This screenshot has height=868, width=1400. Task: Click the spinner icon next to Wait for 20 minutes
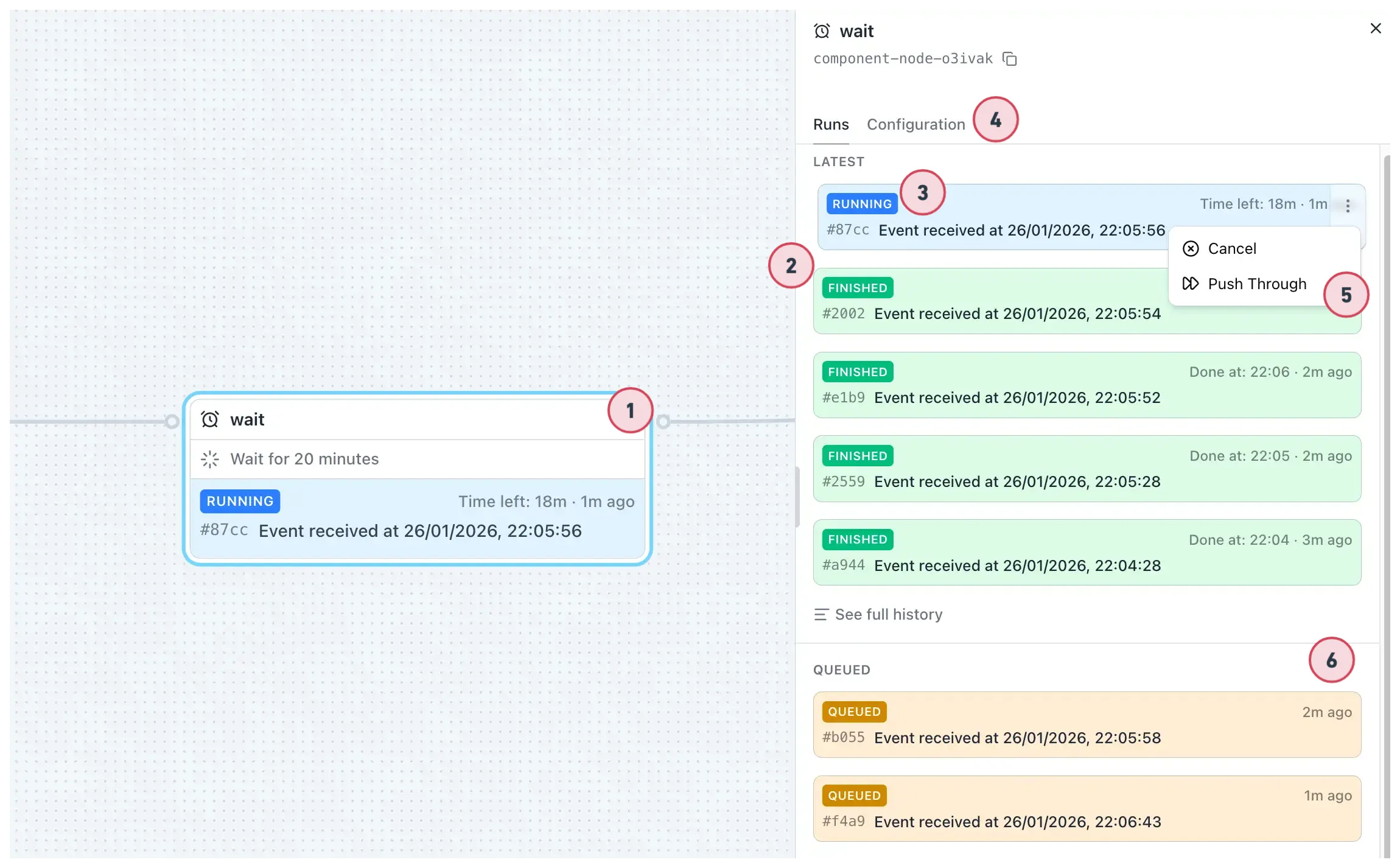[210, 459]
